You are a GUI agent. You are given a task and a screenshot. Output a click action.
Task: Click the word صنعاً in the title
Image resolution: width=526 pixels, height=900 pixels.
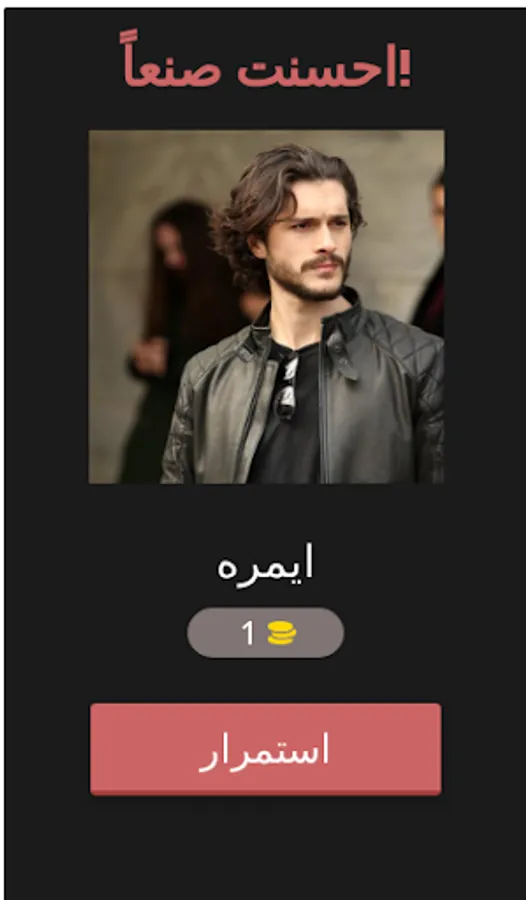171,62
